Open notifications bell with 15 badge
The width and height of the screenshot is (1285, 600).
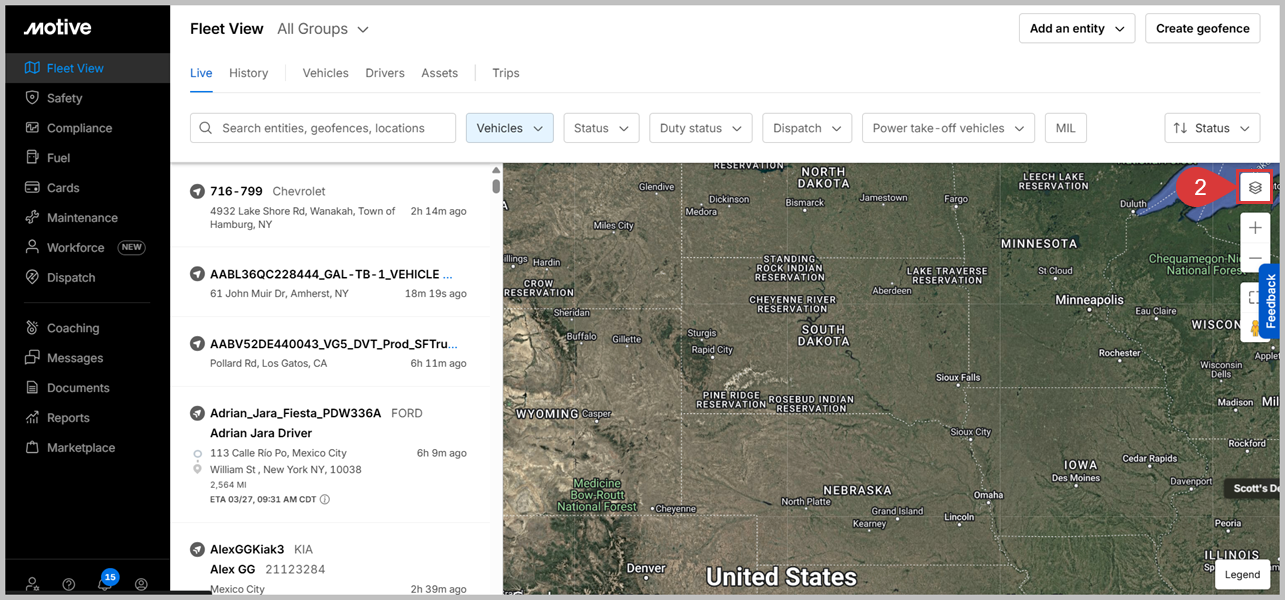click(106, 582)
